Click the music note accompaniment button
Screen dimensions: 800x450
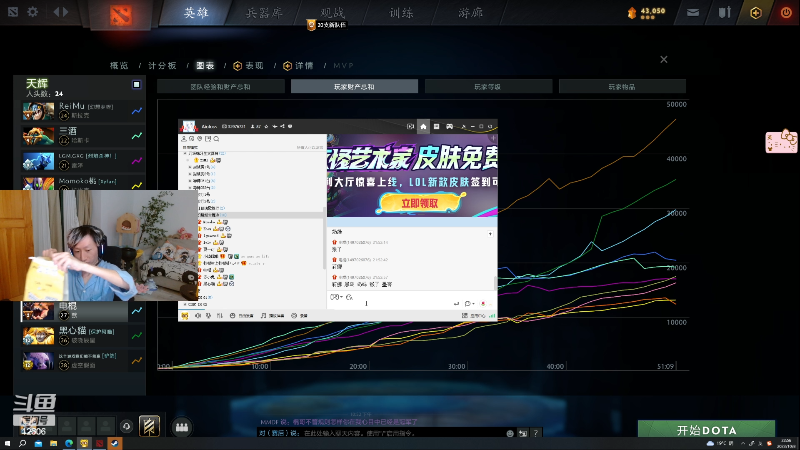tap(272, 316)
